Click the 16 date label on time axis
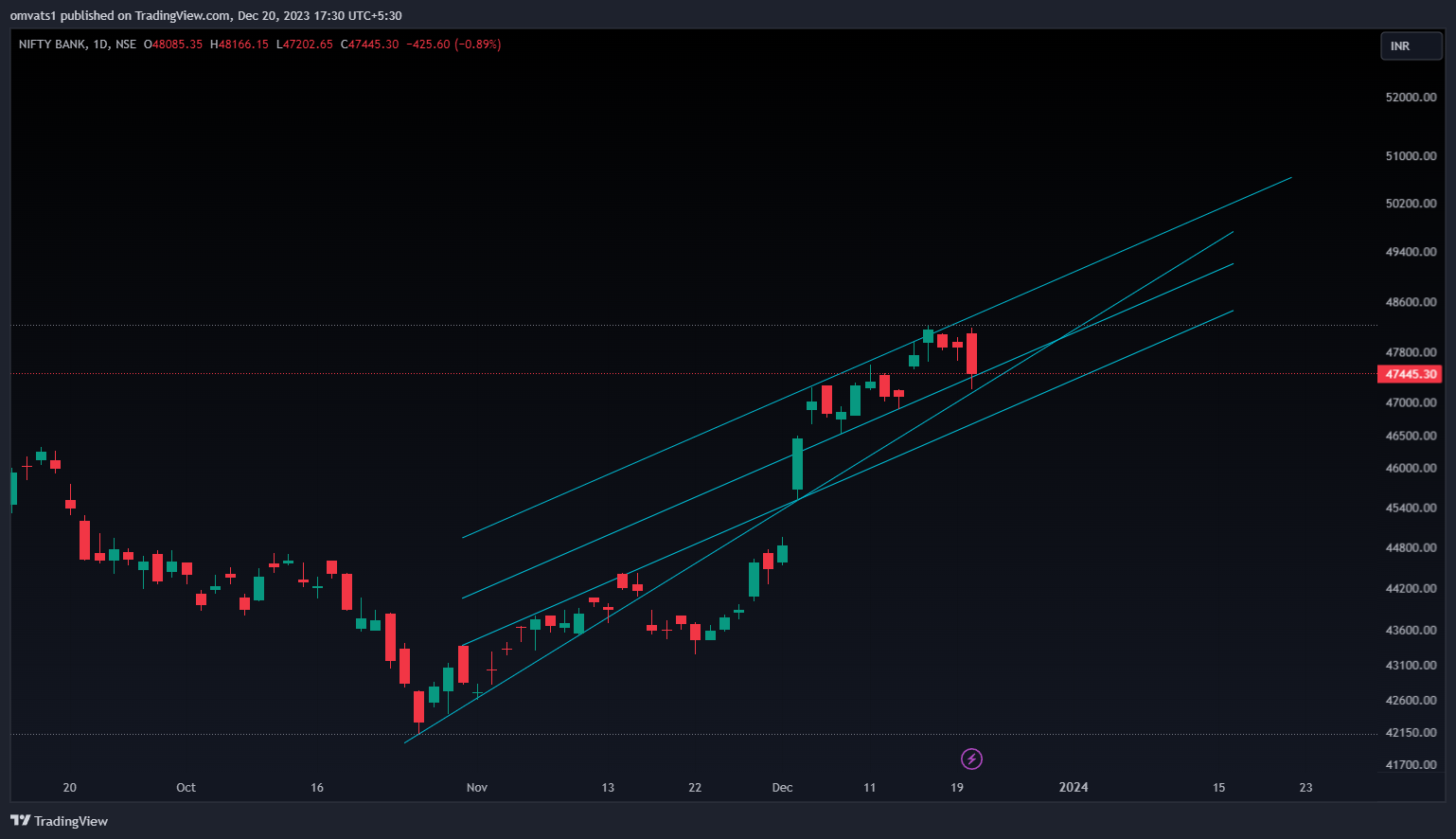This screenshot has width=1456, height=839. 317,788
